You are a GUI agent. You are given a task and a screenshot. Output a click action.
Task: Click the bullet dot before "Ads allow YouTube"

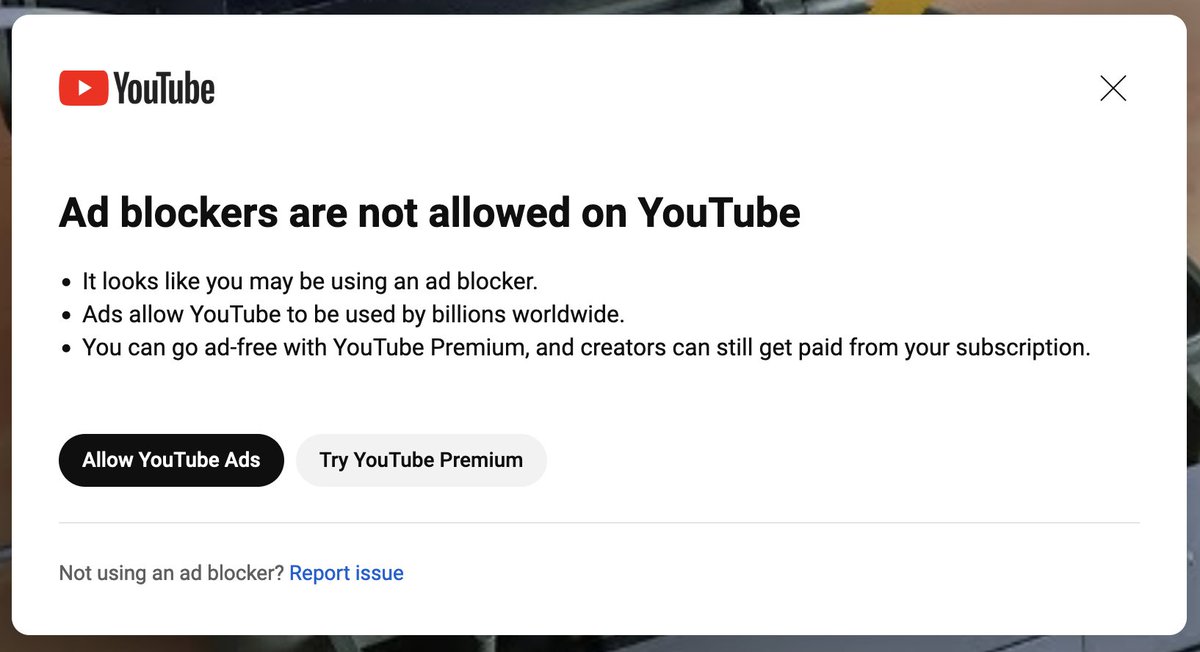[66, 316]
